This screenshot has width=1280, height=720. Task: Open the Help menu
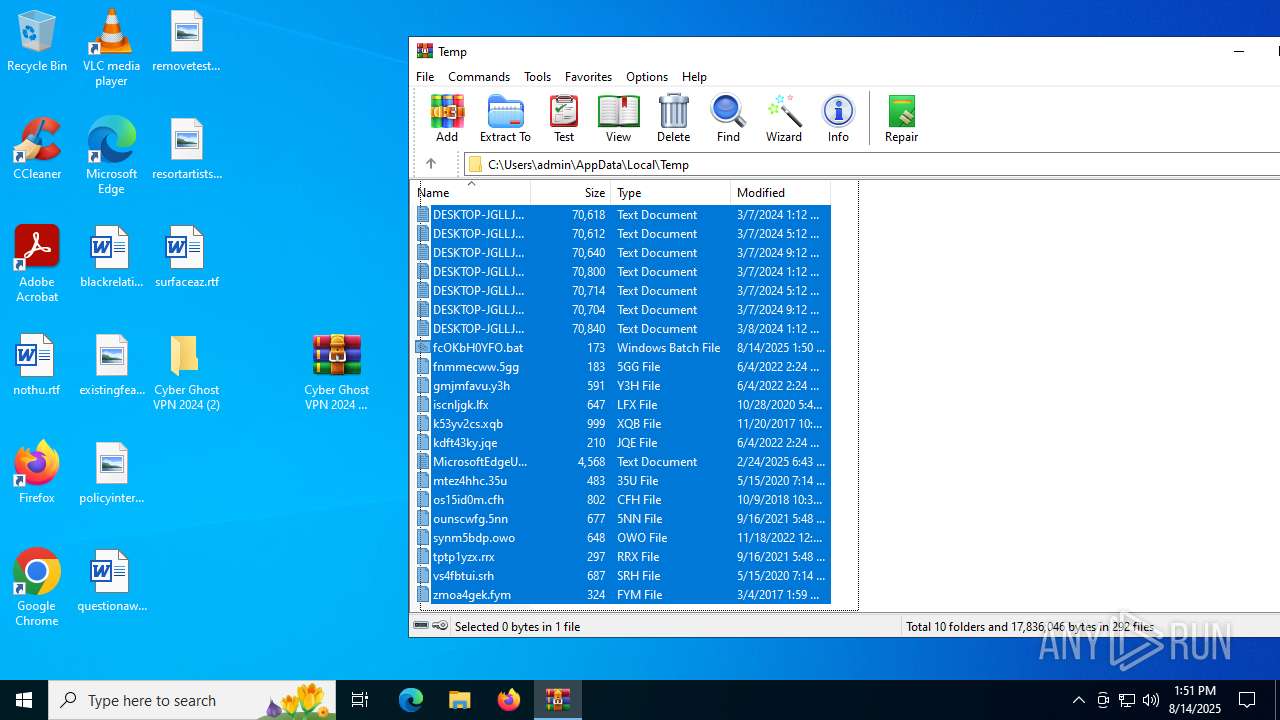pyautogui.click(x=694, y=77)
